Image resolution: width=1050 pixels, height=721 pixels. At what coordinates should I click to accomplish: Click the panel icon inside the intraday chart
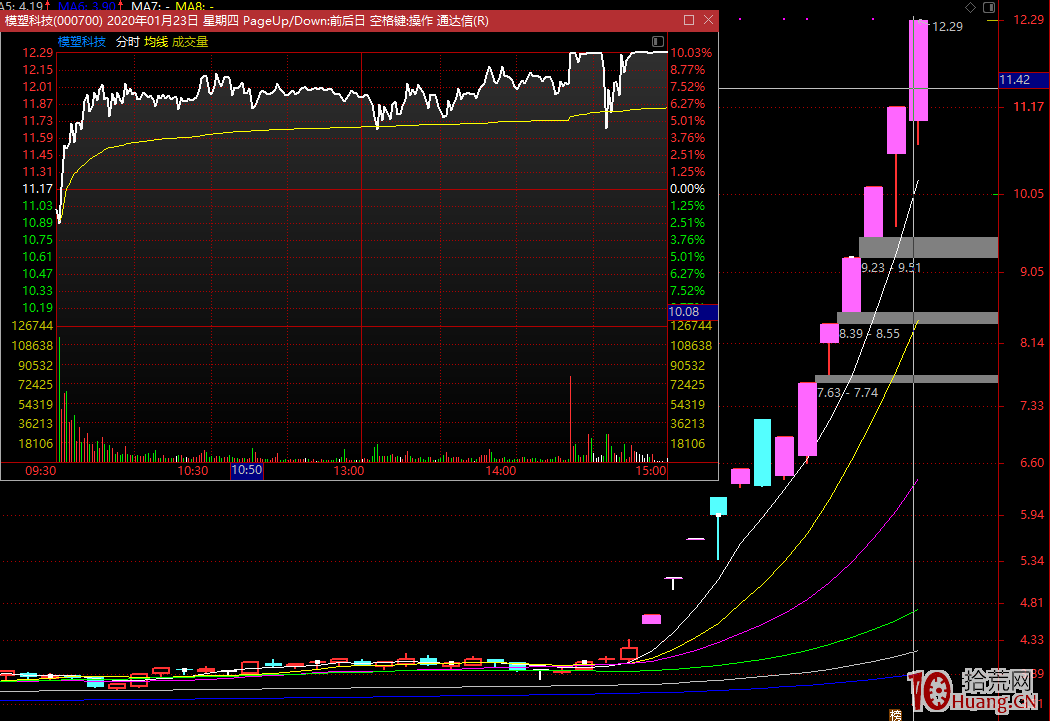click(657, 41)
